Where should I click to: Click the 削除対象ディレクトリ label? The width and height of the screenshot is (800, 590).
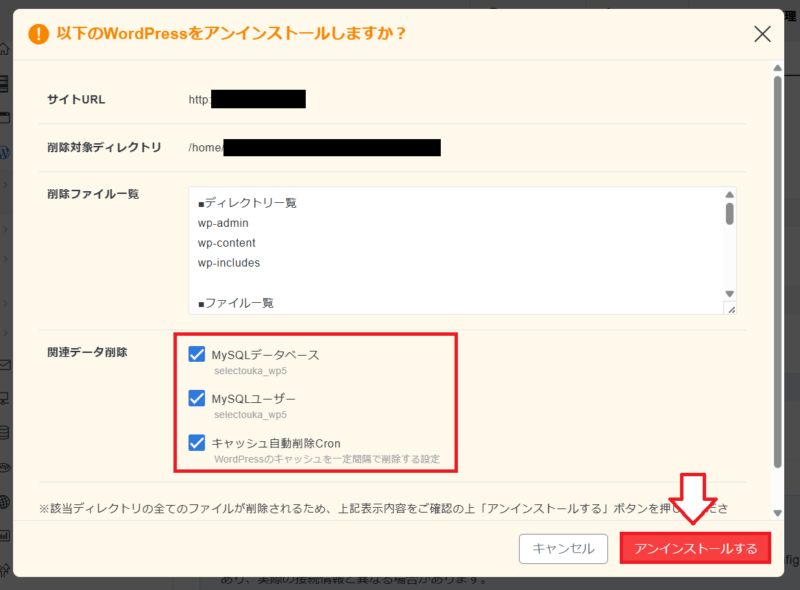click(104, 148)
